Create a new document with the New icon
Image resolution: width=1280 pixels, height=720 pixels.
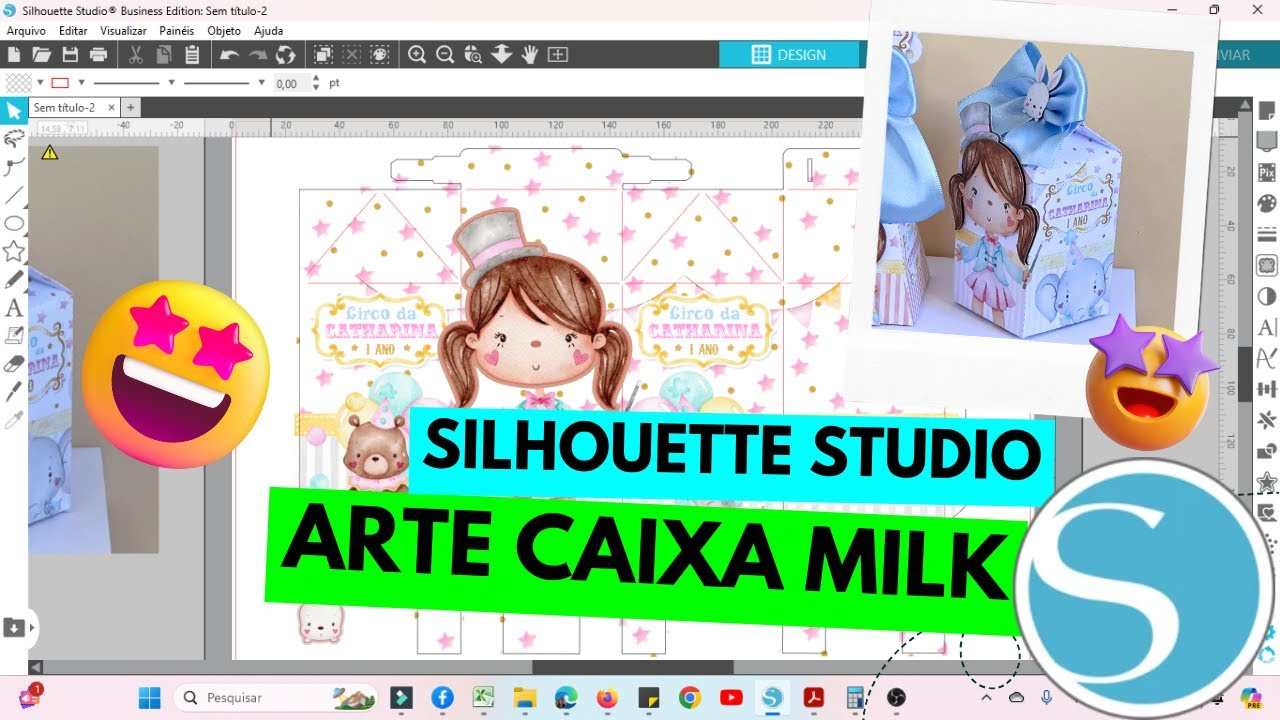[13, 54]
